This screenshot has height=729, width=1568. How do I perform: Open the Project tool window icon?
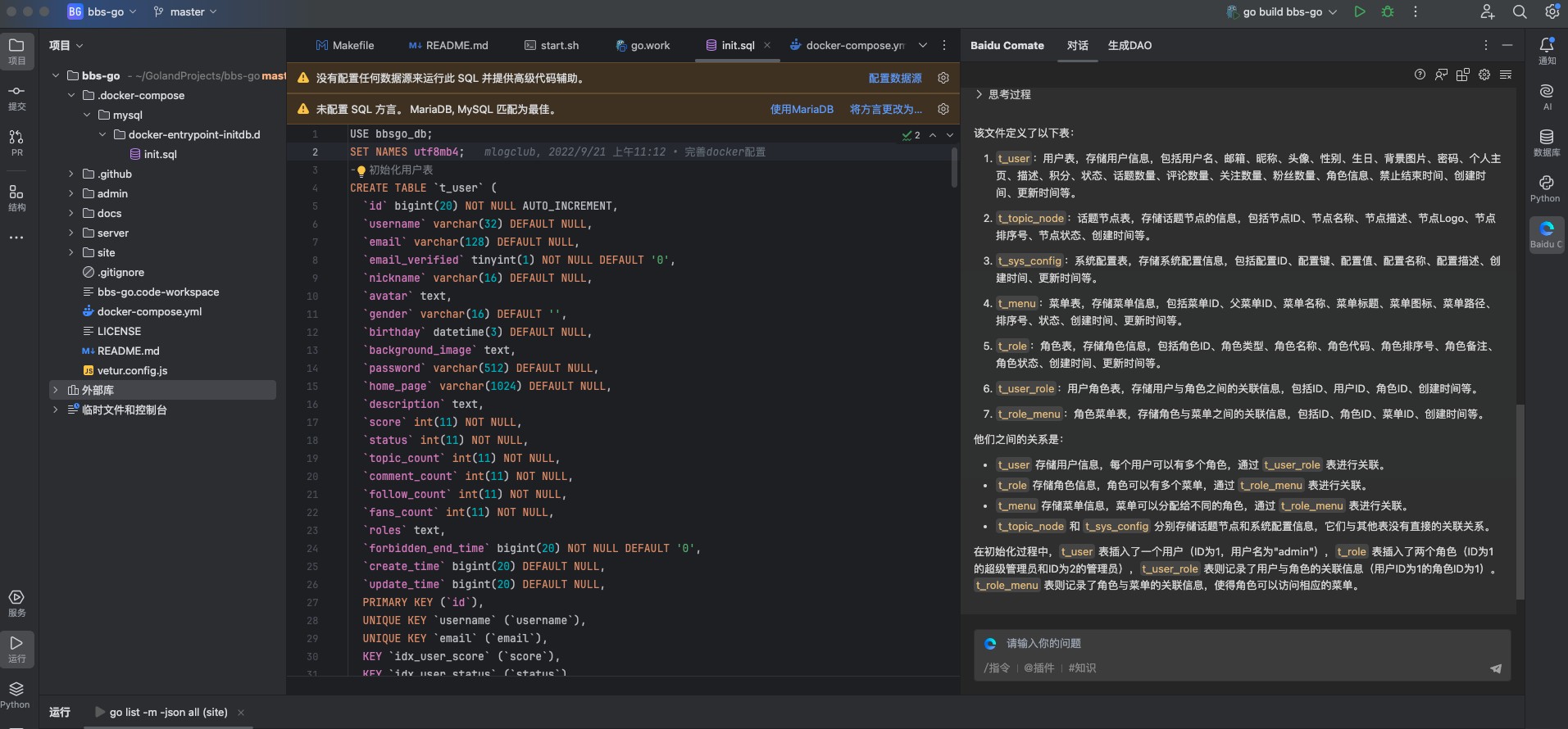pyautogui.click(x=16, y=51)
